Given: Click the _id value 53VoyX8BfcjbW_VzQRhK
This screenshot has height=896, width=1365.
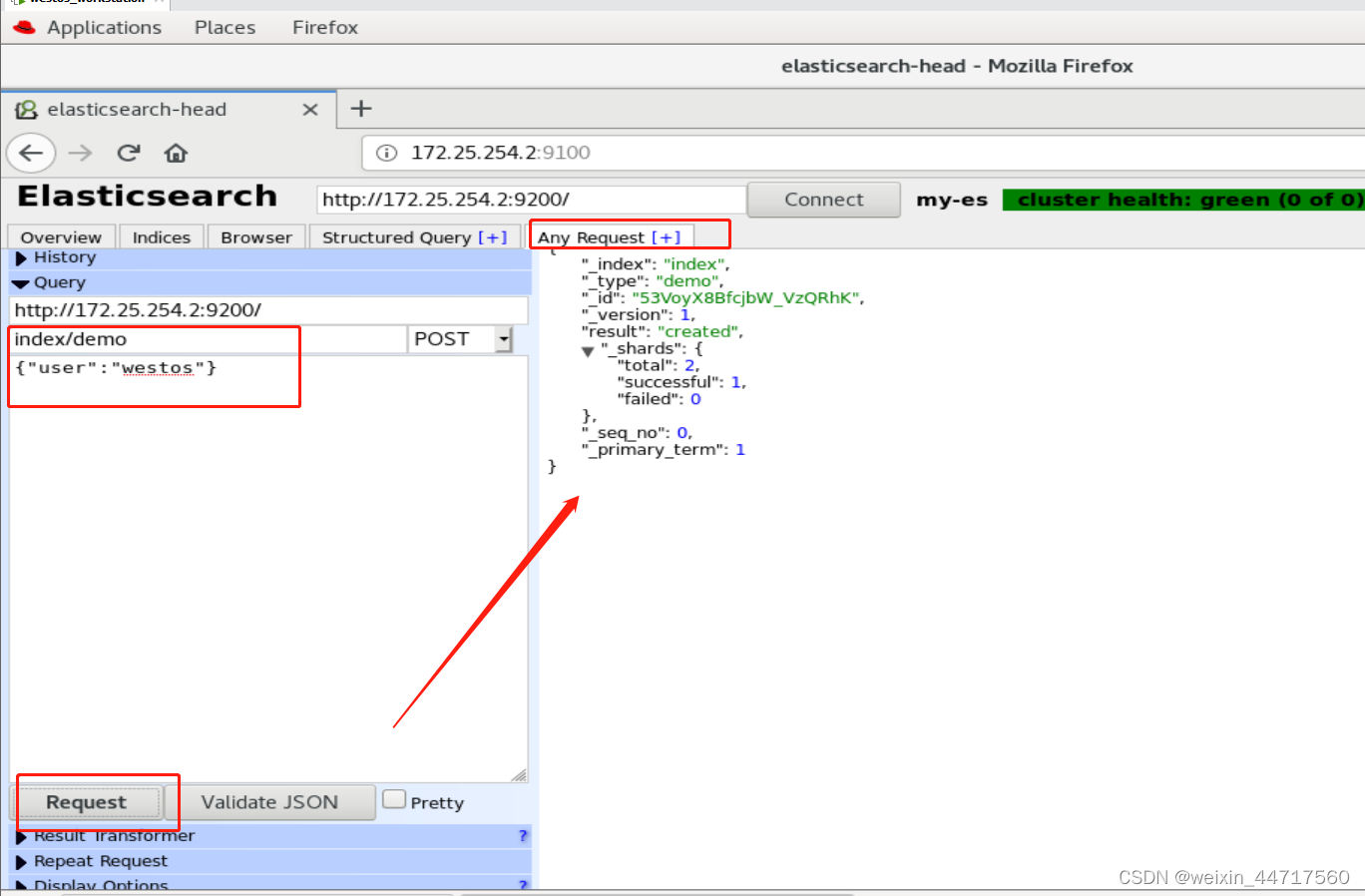Looking at the screenshot, I should pyautogui.click(x=745, y=297).
